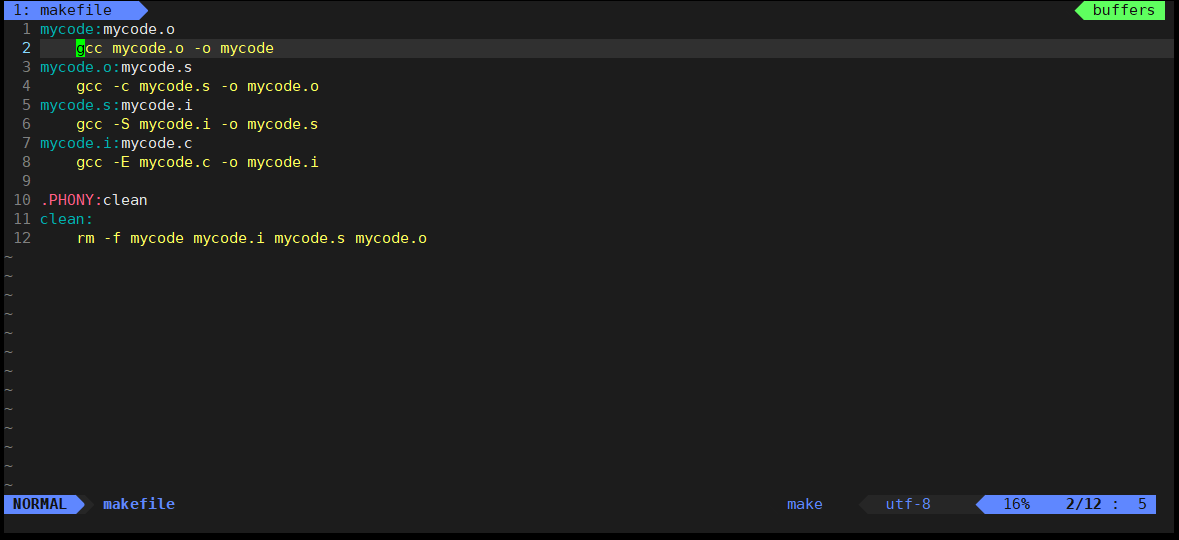Click the '16%' position indicator
1179x540 pixels.
(x=1017, y=504)
